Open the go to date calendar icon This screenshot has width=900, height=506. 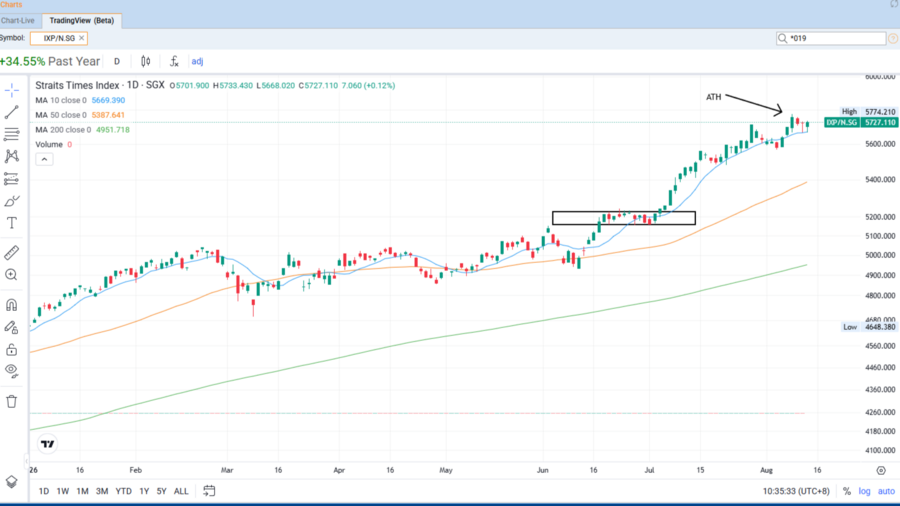[x=209, y=491]
